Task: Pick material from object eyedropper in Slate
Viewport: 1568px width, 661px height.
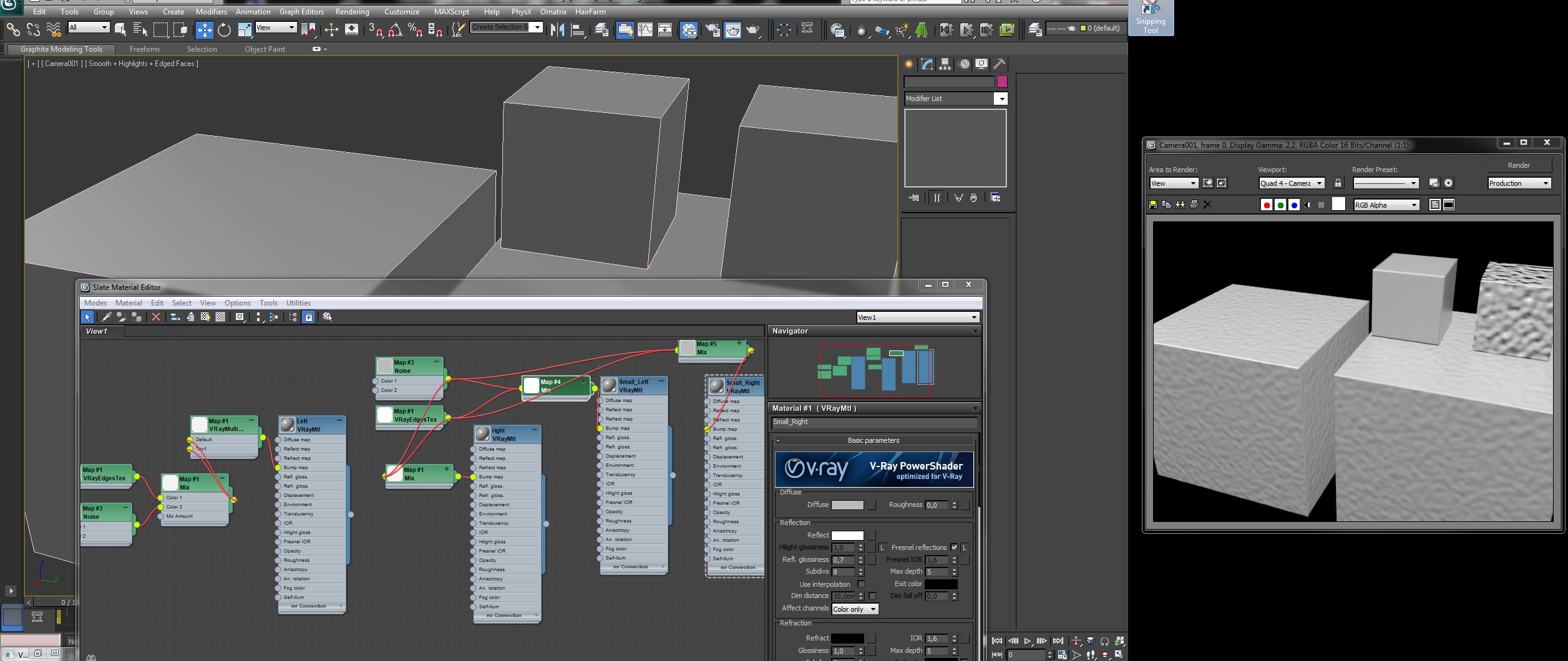Action: coord(107,317)
